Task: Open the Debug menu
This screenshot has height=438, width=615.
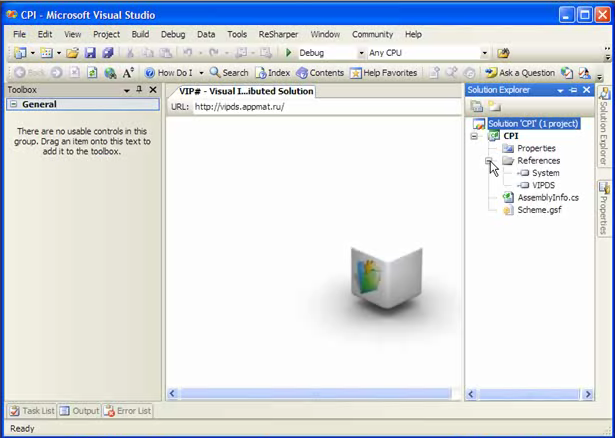Action: (x=173, y=35)
